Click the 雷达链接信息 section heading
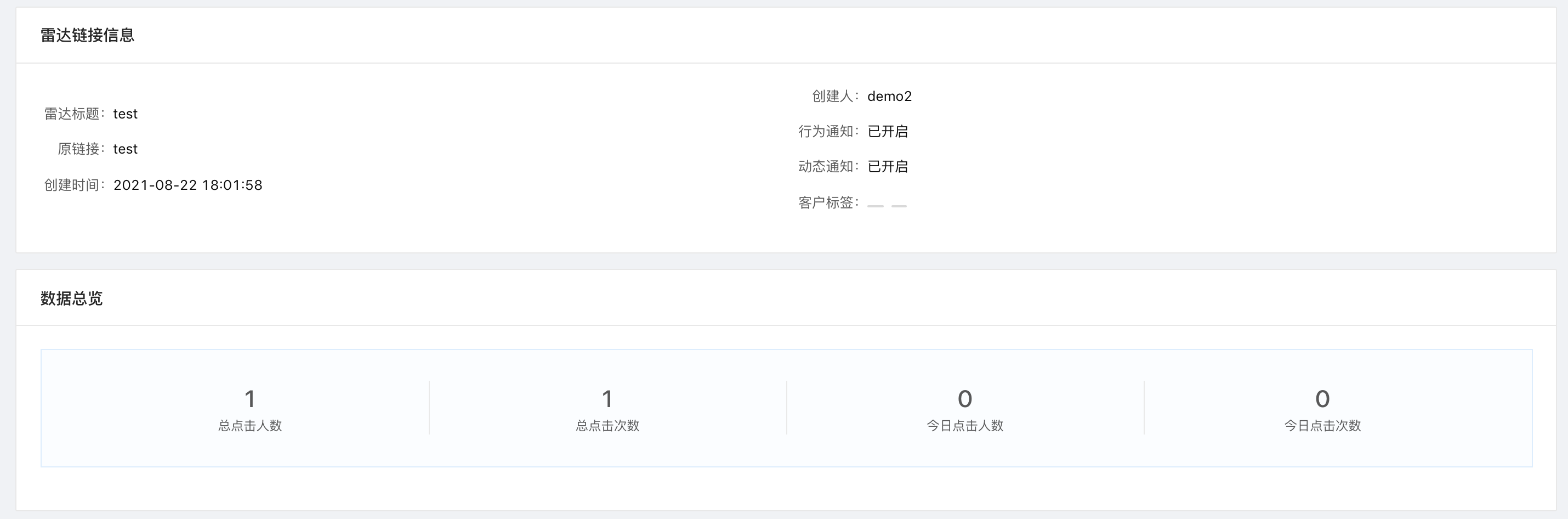 87,35
